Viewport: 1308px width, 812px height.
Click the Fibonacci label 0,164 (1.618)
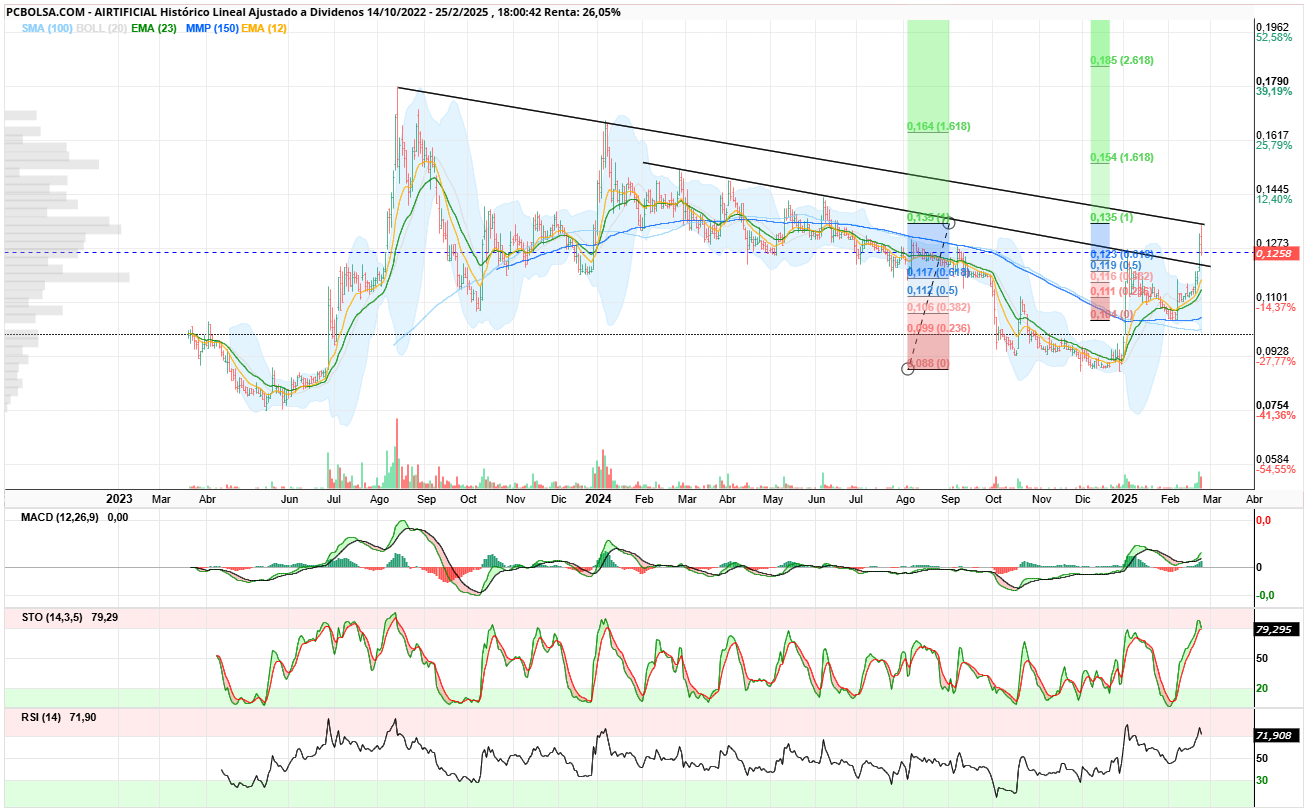pos(938,127)
